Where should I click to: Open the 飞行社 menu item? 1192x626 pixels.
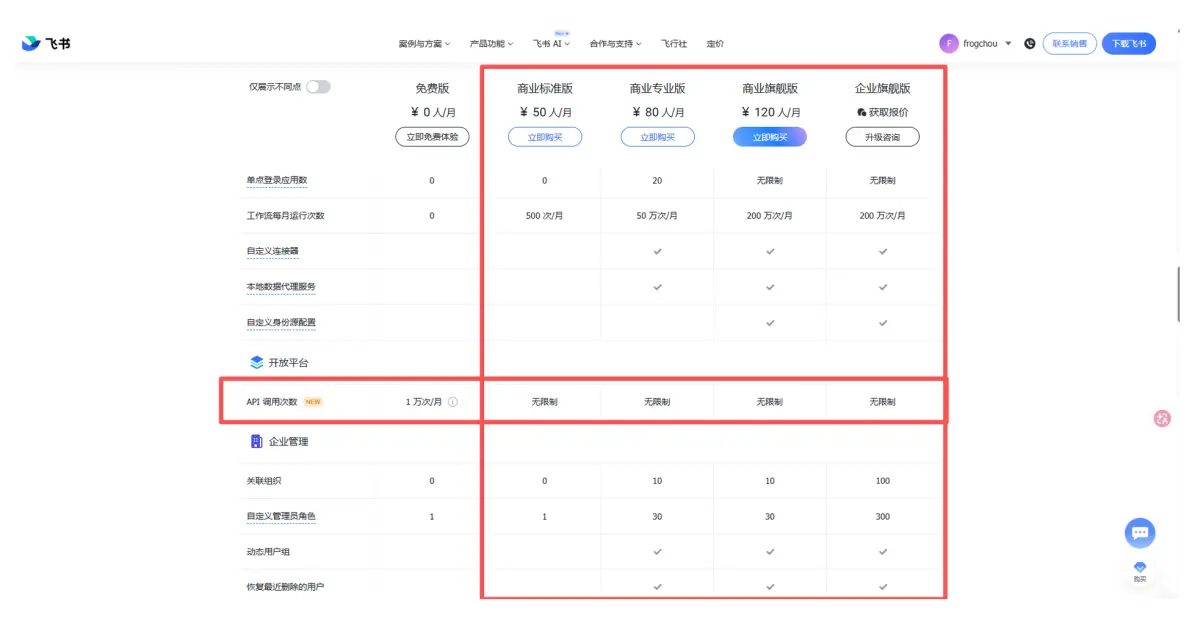point(674,44)
